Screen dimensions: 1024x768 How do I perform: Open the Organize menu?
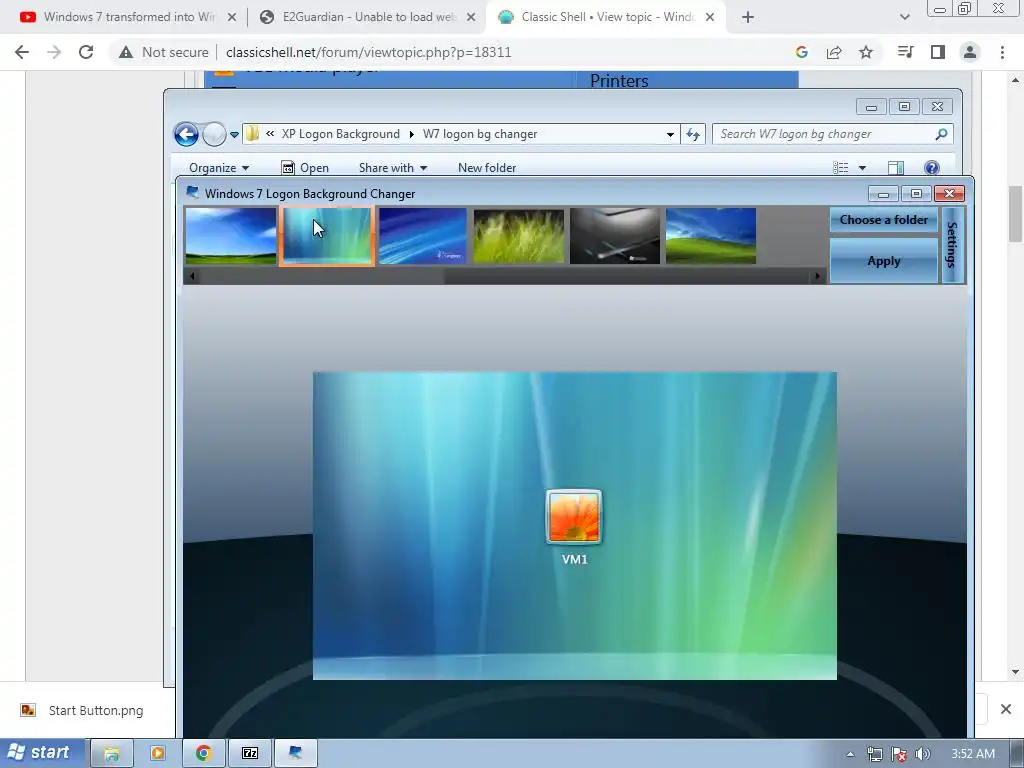pos(219,168)
